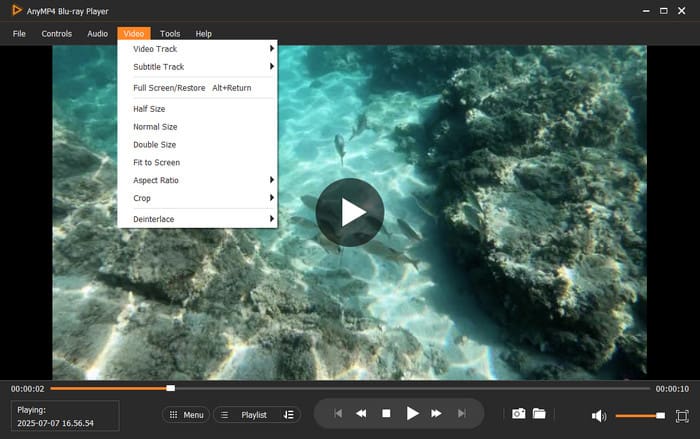
Task: Play video from control bar
Action: [x=412, y=414]
